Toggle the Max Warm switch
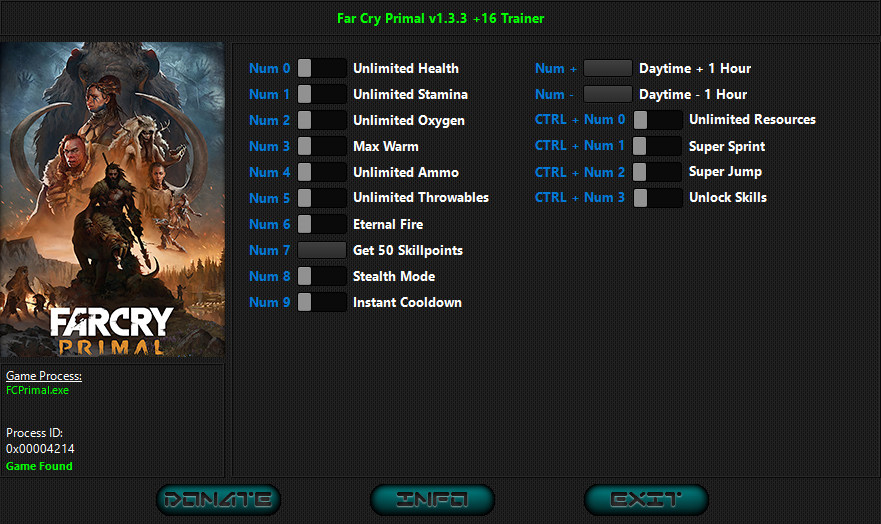Viewport: 881px width, 524px height. [x=322, y=146]
